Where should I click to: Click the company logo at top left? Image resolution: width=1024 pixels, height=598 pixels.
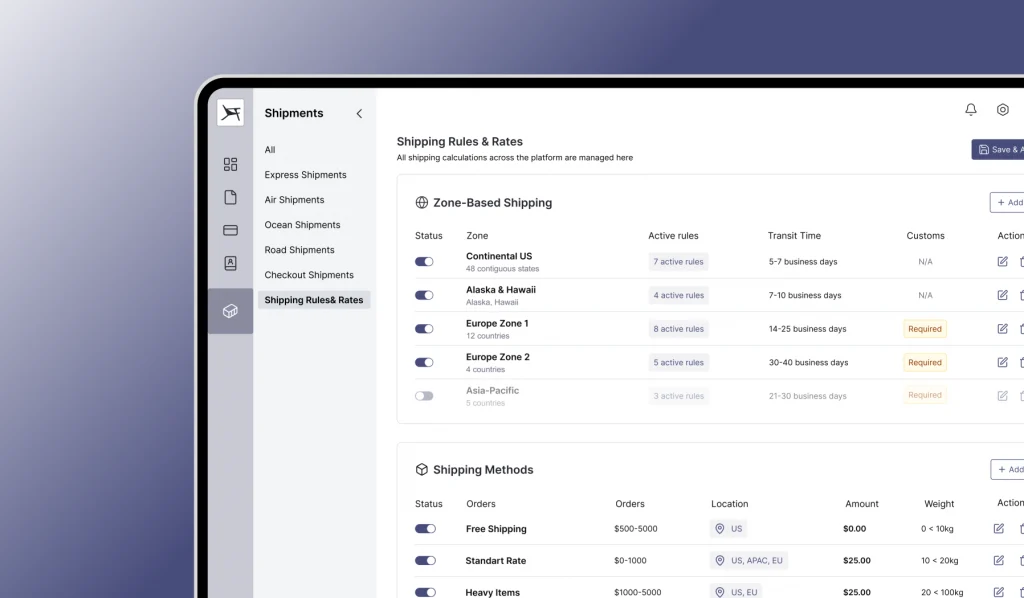(231, 113)
